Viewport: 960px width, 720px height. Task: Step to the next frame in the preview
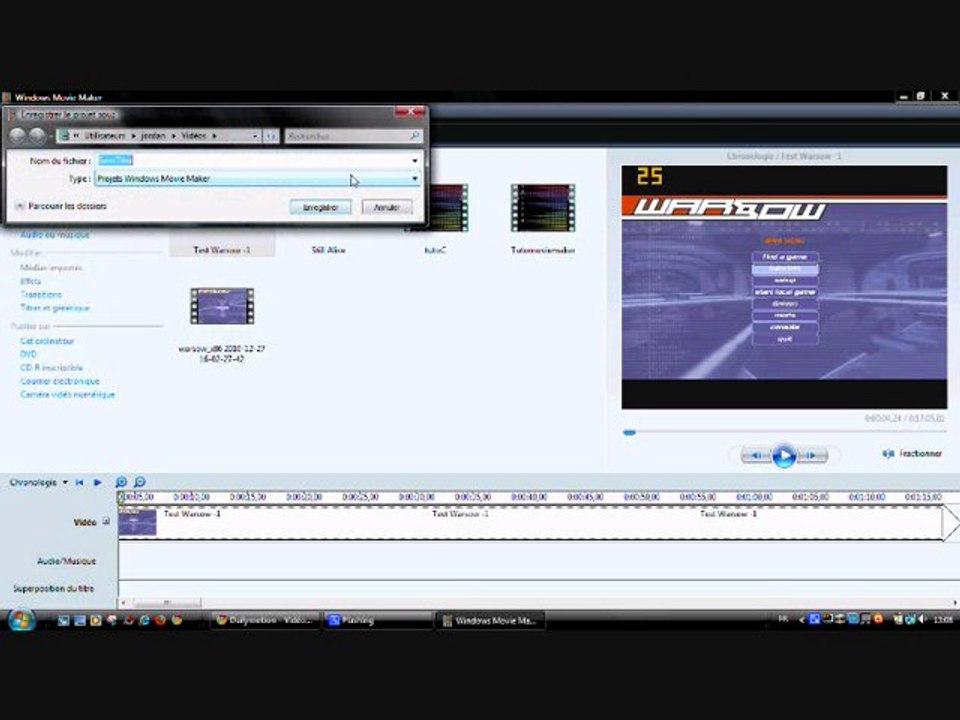[812, 456]
